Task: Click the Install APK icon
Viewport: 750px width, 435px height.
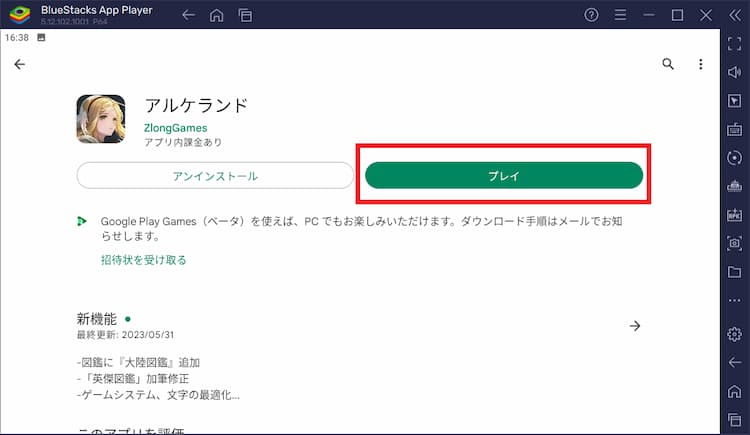Action: 734,214
